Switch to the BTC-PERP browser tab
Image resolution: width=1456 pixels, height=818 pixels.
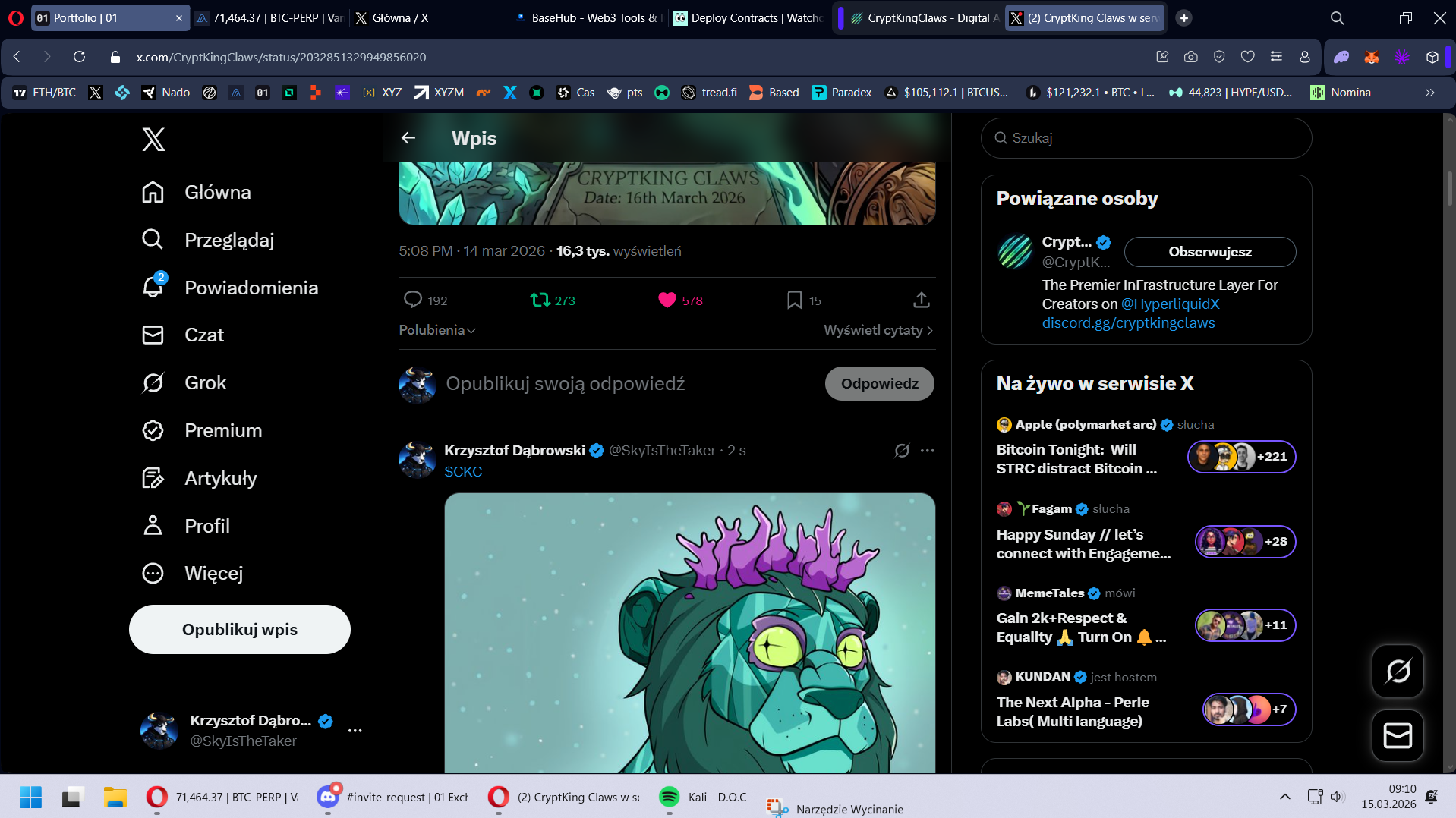point(269,17)
